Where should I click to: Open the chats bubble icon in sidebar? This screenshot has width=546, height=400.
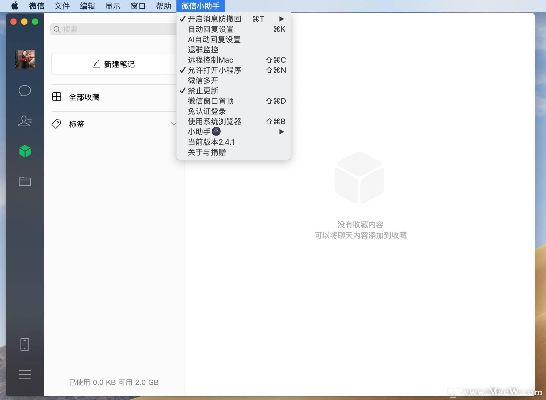(25, 91)
